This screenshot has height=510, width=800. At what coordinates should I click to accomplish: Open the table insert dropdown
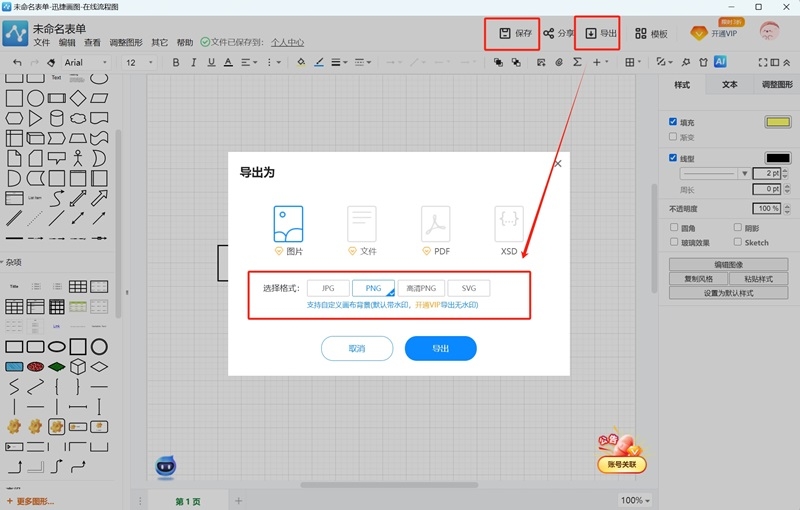[633, 62]
